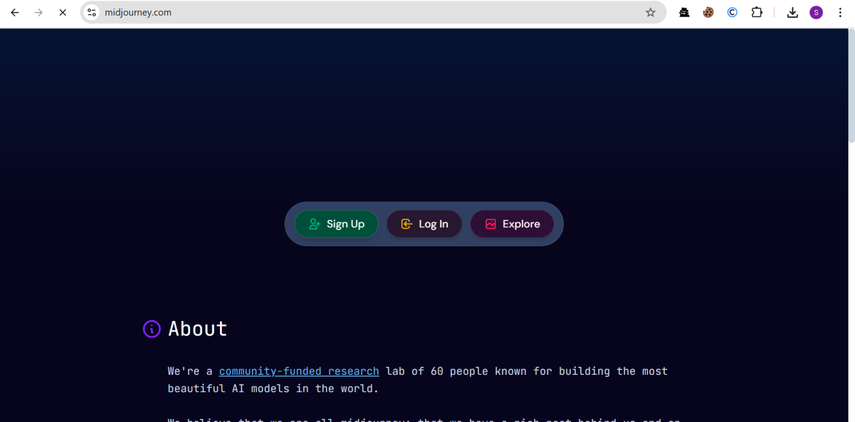Open the Chrome three-dot menu
This screenshot has height=422, width=855.
pyautogui.click(x=840, y=13)
